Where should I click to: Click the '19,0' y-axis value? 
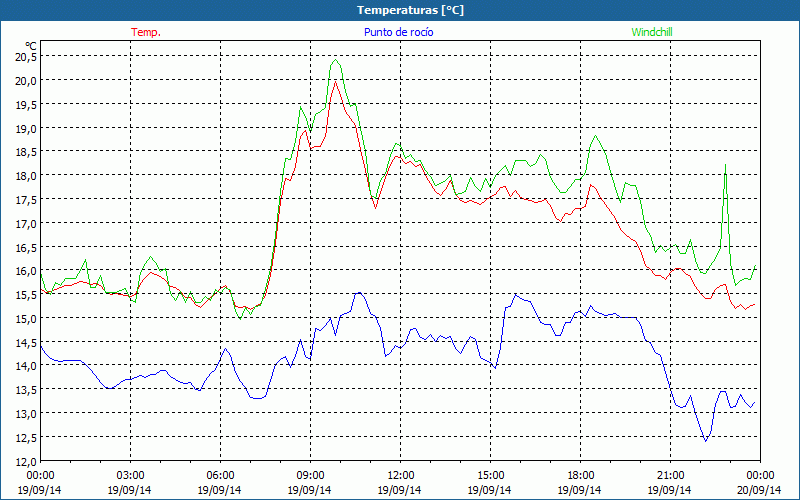click(26, 129)
